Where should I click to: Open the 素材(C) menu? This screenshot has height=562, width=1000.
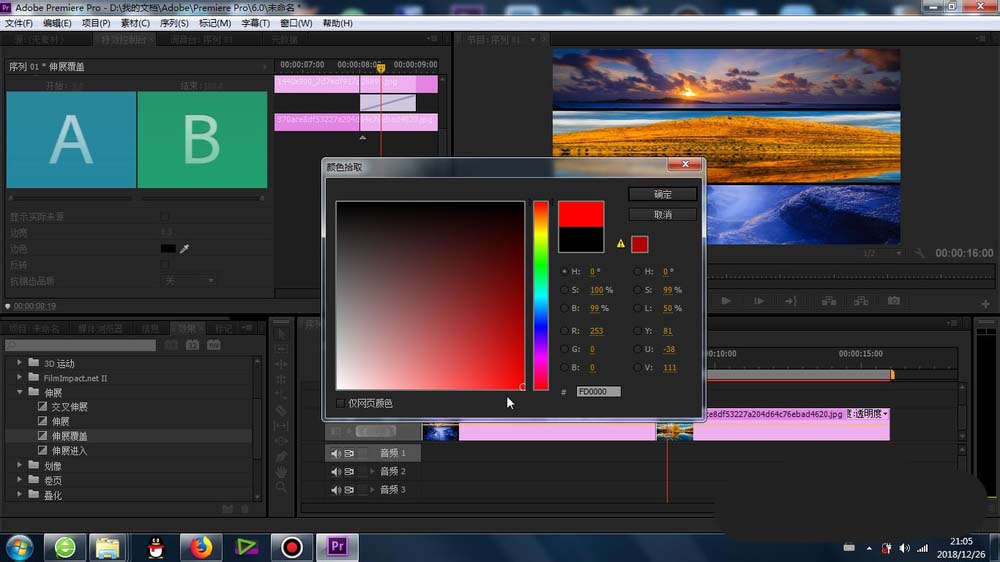point(135,23)
